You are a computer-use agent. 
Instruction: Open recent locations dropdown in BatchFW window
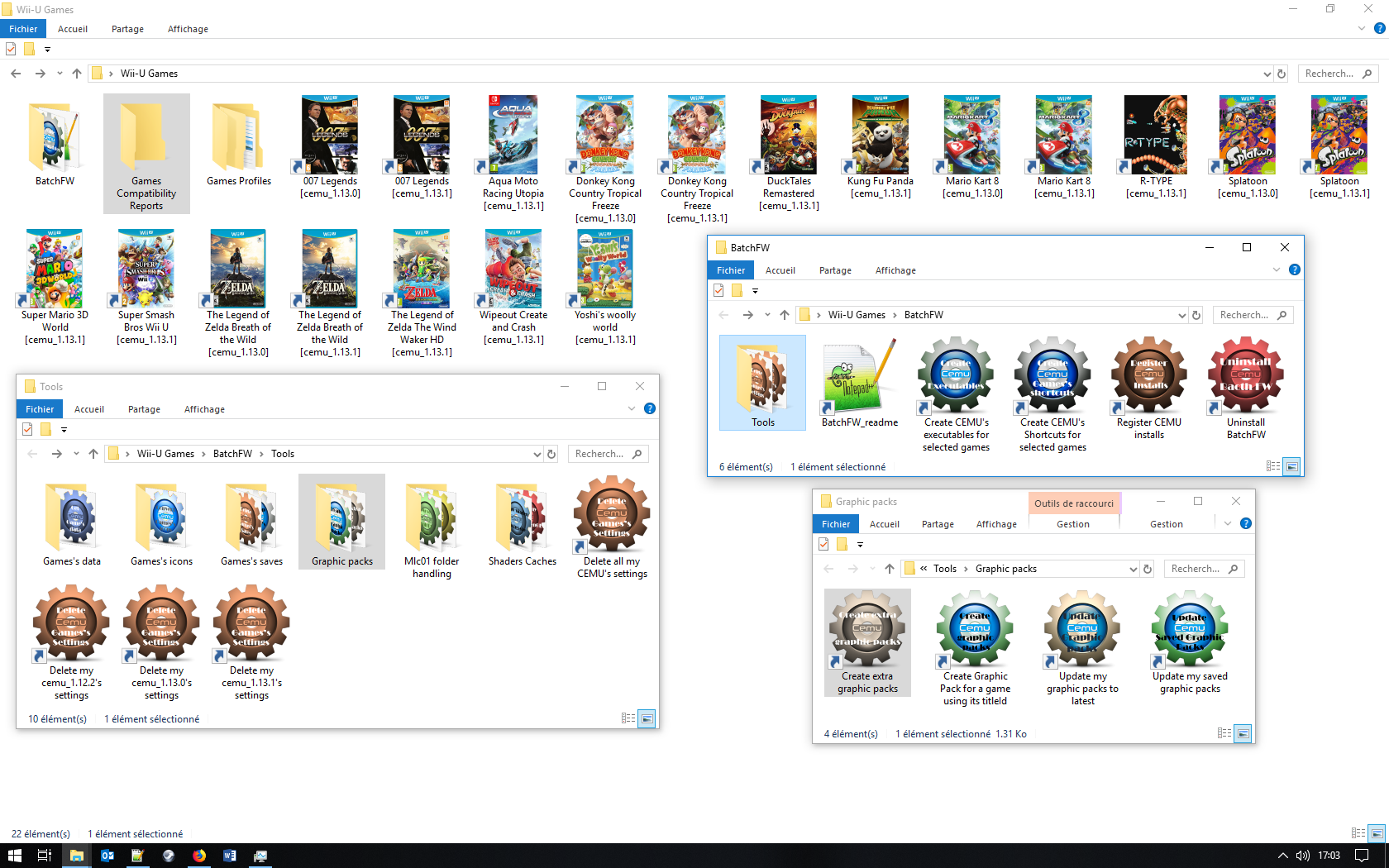767,315
